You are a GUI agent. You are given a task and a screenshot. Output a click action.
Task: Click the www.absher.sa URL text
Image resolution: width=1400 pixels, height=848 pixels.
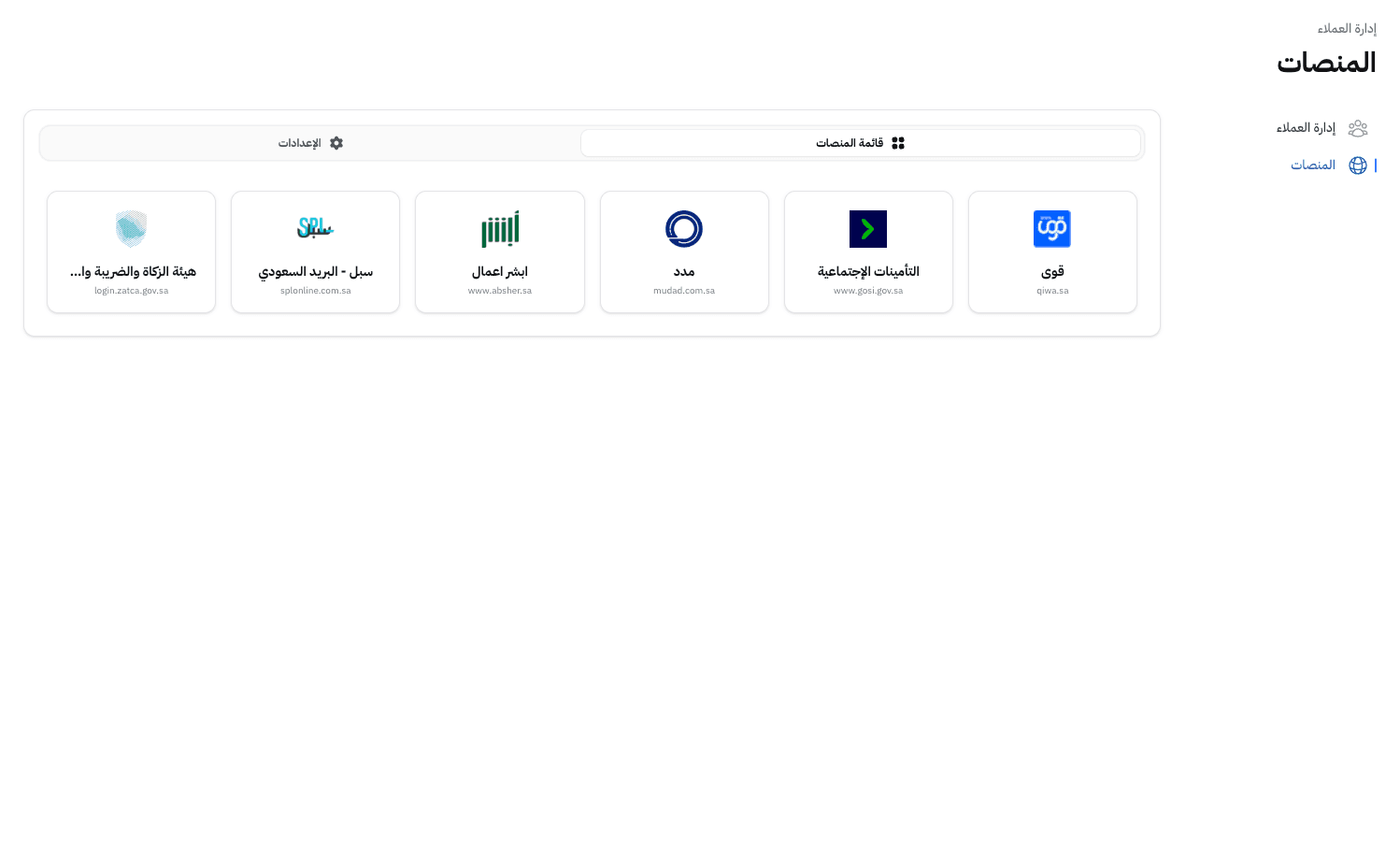click(500, 291)
